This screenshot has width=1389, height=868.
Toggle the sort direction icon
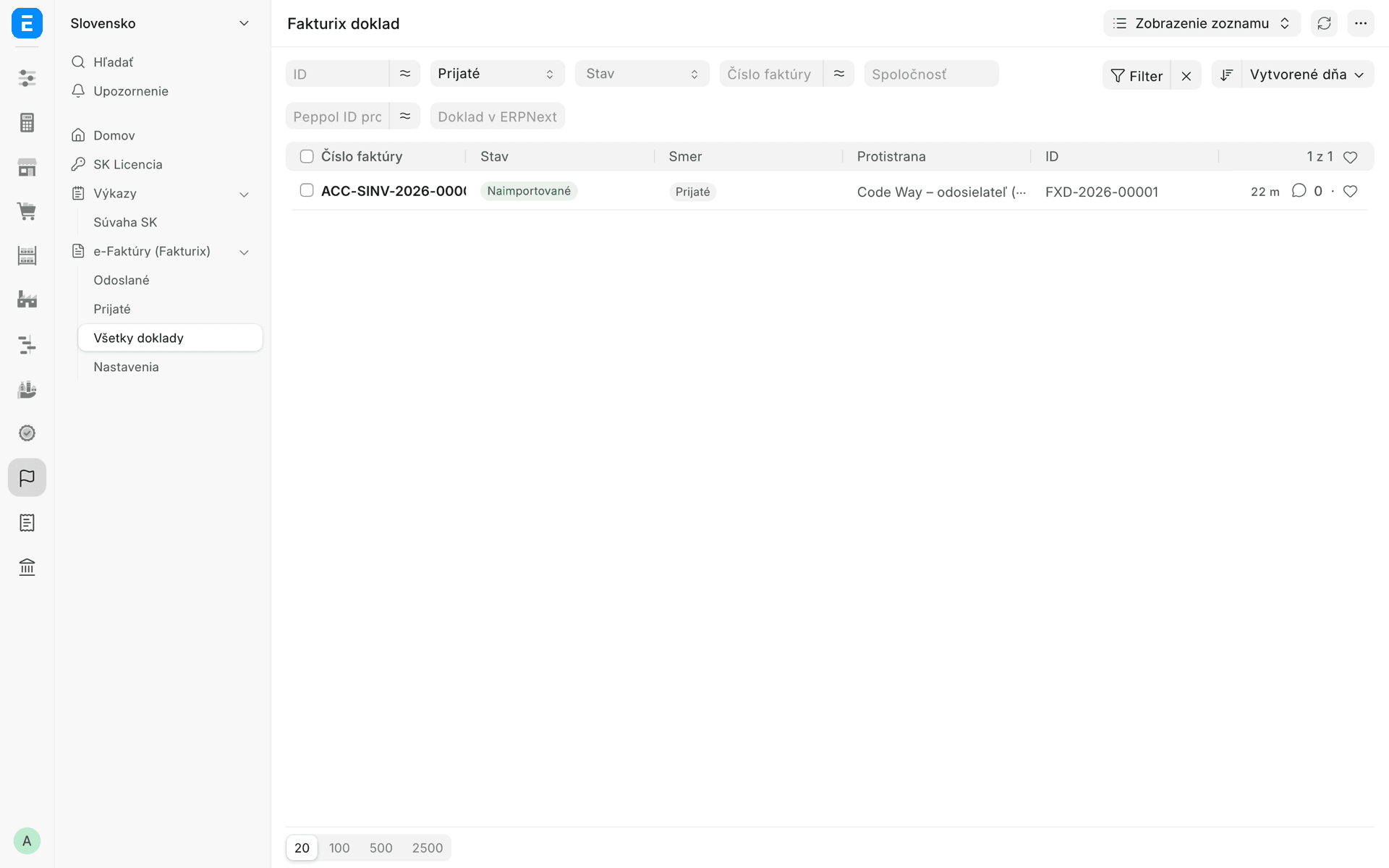1227,75
